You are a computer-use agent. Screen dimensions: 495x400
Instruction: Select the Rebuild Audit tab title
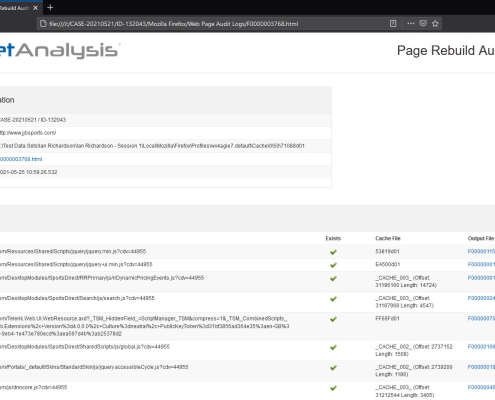(15, 8)
